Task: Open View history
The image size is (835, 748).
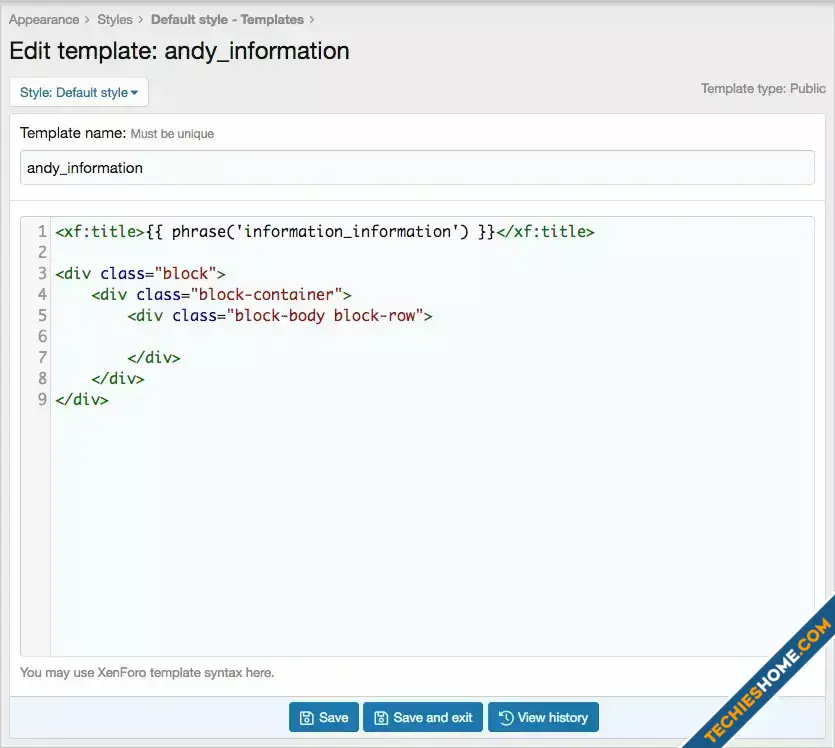Action: point(543,717)
